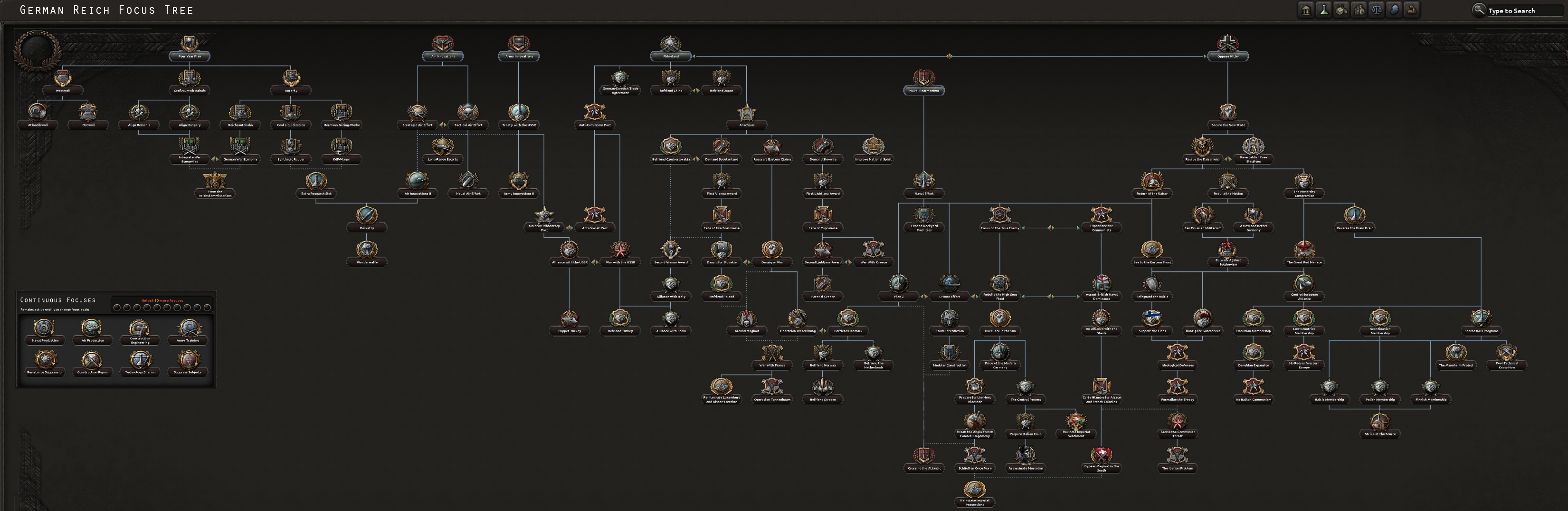Select Technology Sharing continuous focus
The width and height of the screenshot is (1568, 511).
click(x=140, y=361)
